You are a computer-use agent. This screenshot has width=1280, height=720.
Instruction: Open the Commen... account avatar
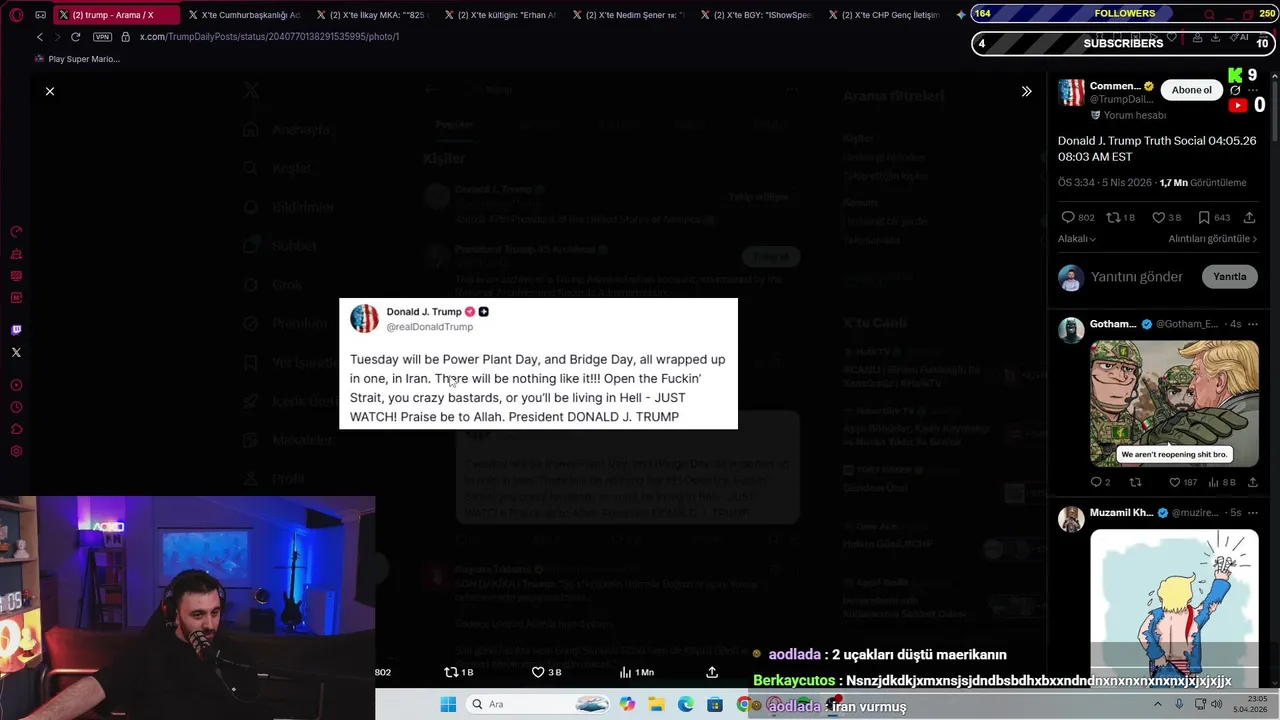coord(1071,93)
